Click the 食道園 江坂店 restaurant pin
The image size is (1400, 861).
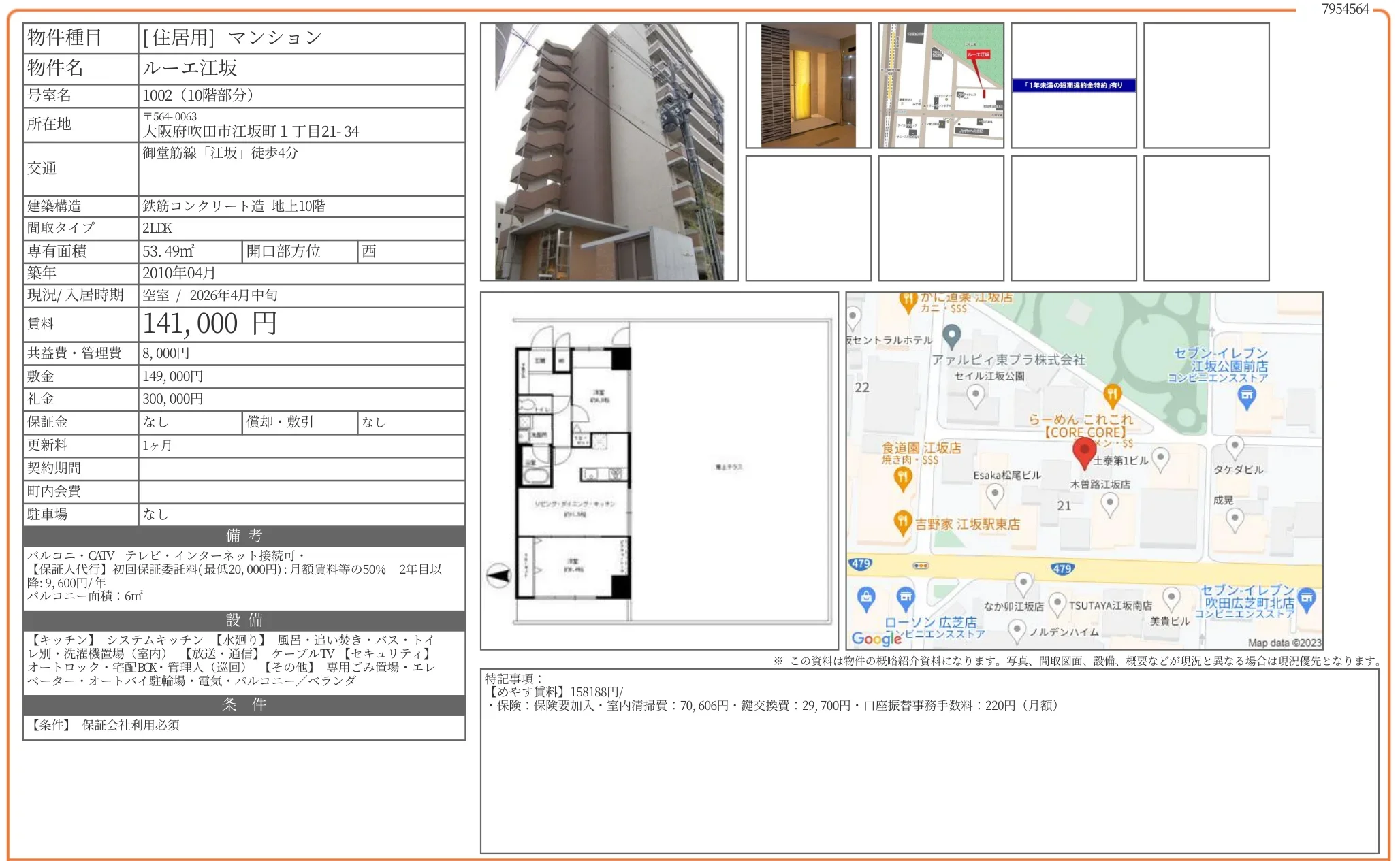[x=902, y=478]
